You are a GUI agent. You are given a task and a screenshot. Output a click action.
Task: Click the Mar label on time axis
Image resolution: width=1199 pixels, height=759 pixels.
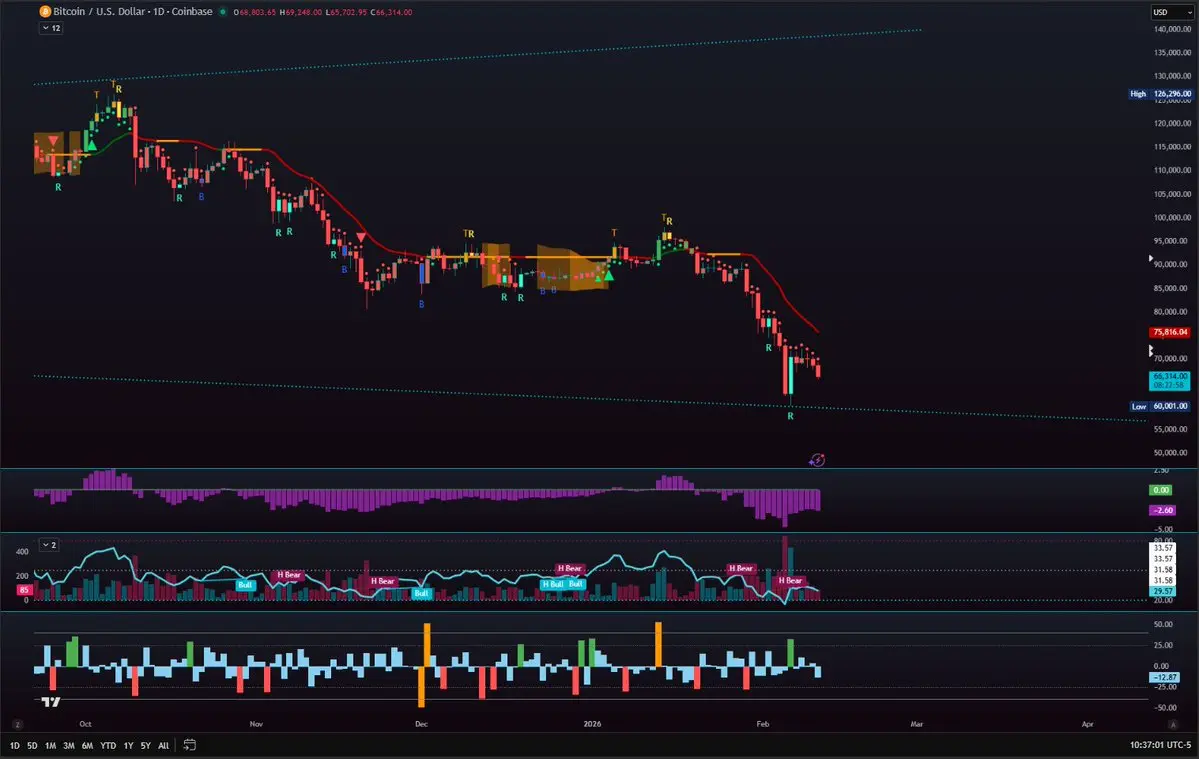tap(917, 724)
